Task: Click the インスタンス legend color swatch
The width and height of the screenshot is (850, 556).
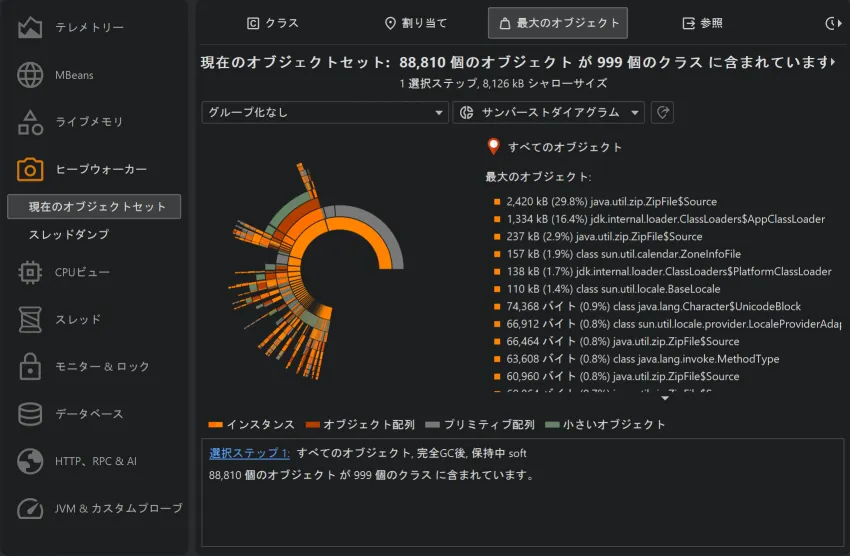Action: click(216, 425)
